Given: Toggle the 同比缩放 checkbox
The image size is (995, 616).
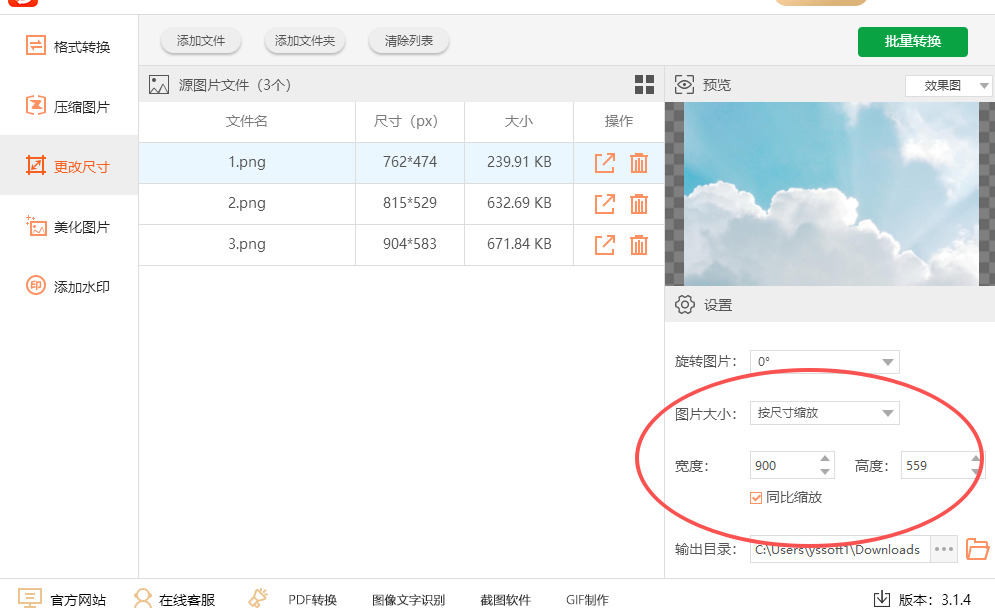Looking at the screenshot, I should coord(756,497).
